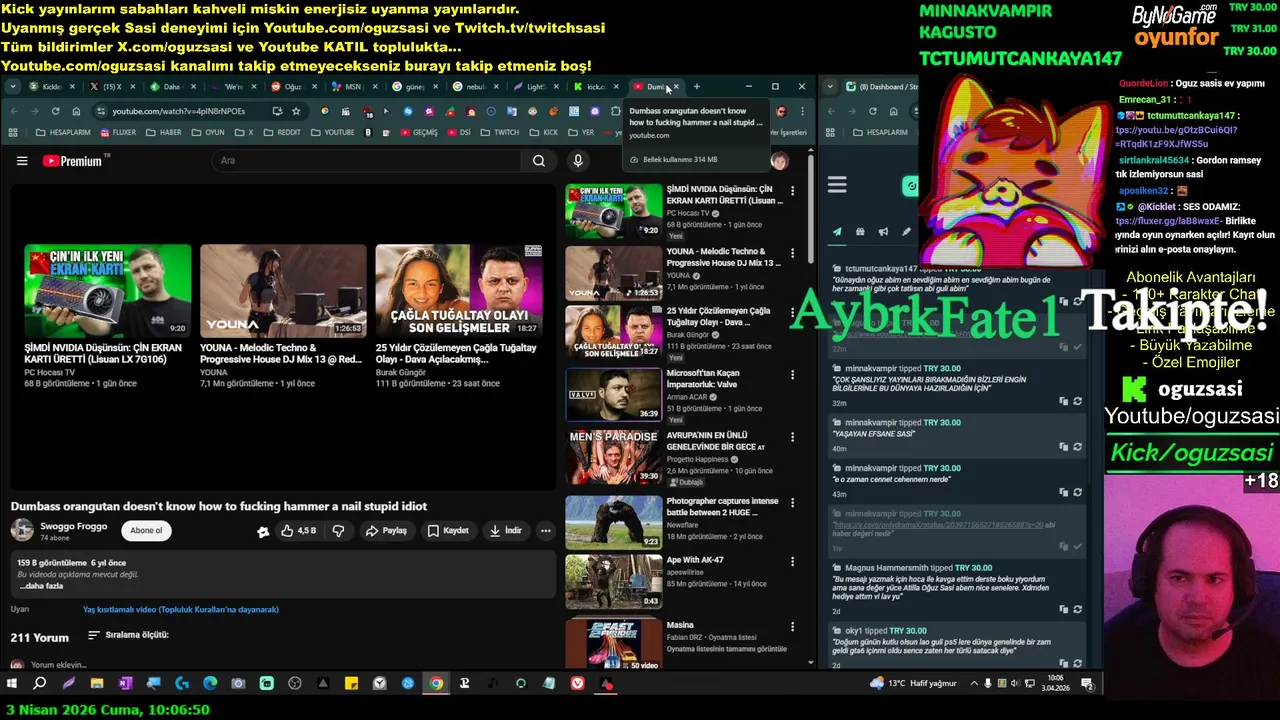
Task: Open end-screen YOUNA Melodic Techno thumbnail
Action: click(283, 291)
